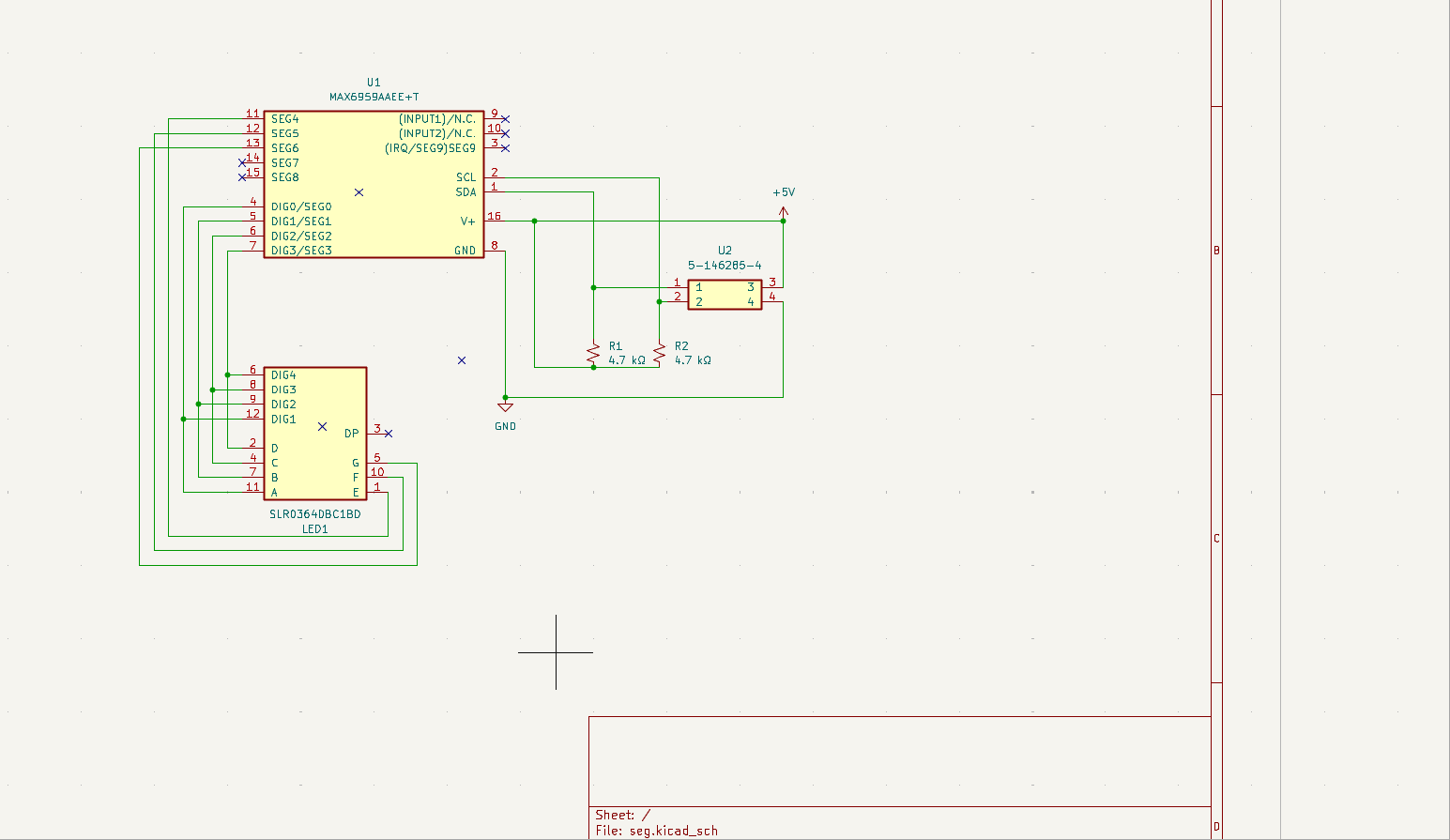Select the LED1 reference label
Viewport: 1450px width, 840px height.
pos(315,529)
